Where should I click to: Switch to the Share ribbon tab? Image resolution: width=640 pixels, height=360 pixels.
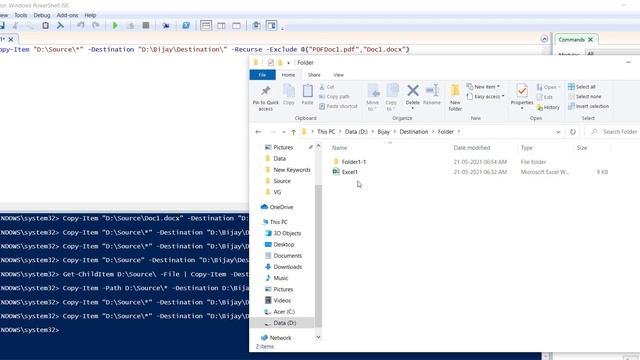coord(314,75)
